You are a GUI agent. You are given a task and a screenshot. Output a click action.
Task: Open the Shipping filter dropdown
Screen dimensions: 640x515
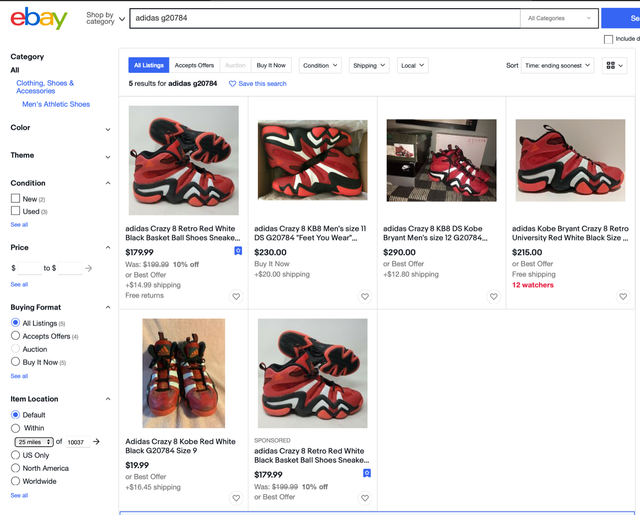coord(369,65)
